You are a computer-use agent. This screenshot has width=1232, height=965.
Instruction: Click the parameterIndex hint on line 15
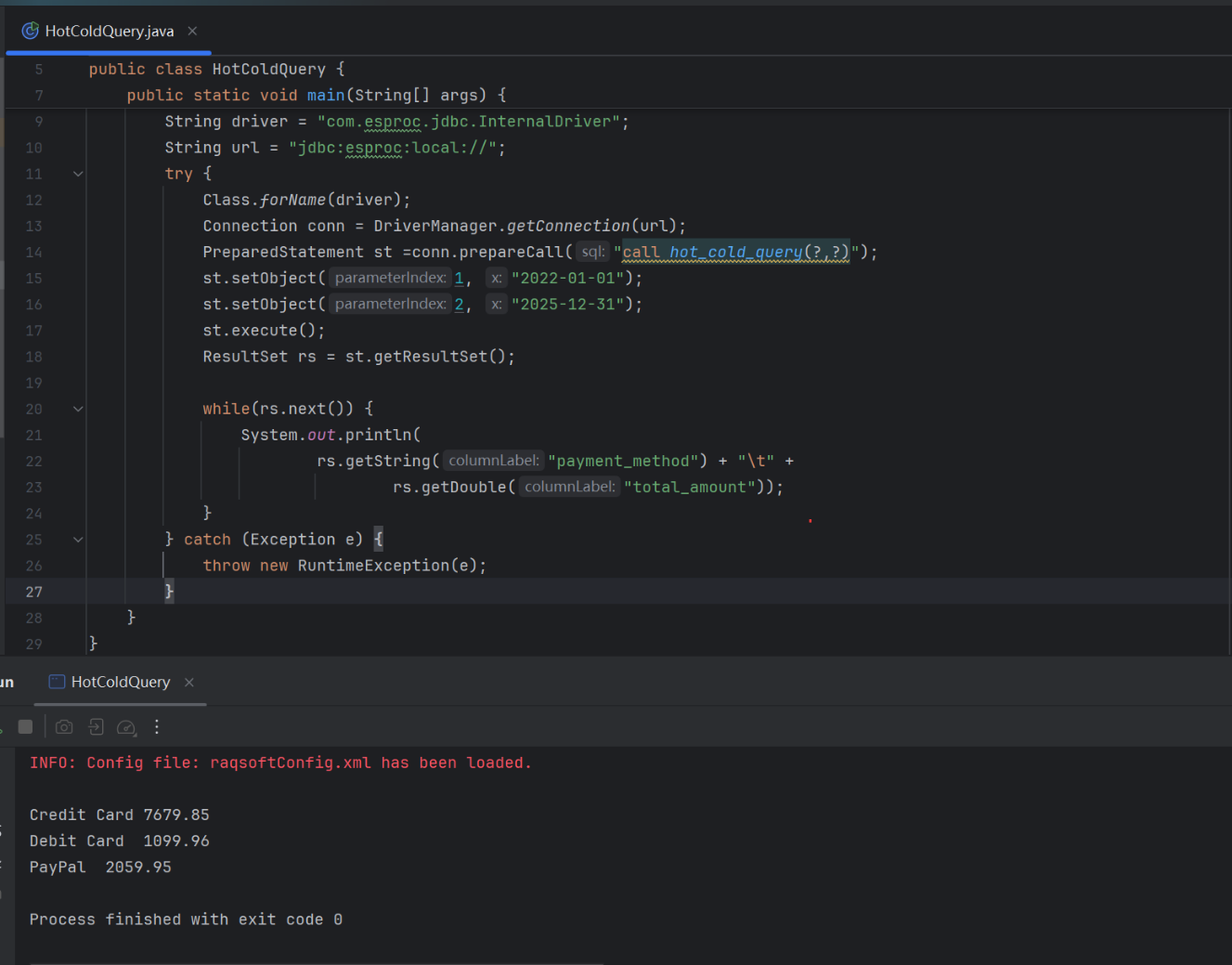tap(390, 278)
